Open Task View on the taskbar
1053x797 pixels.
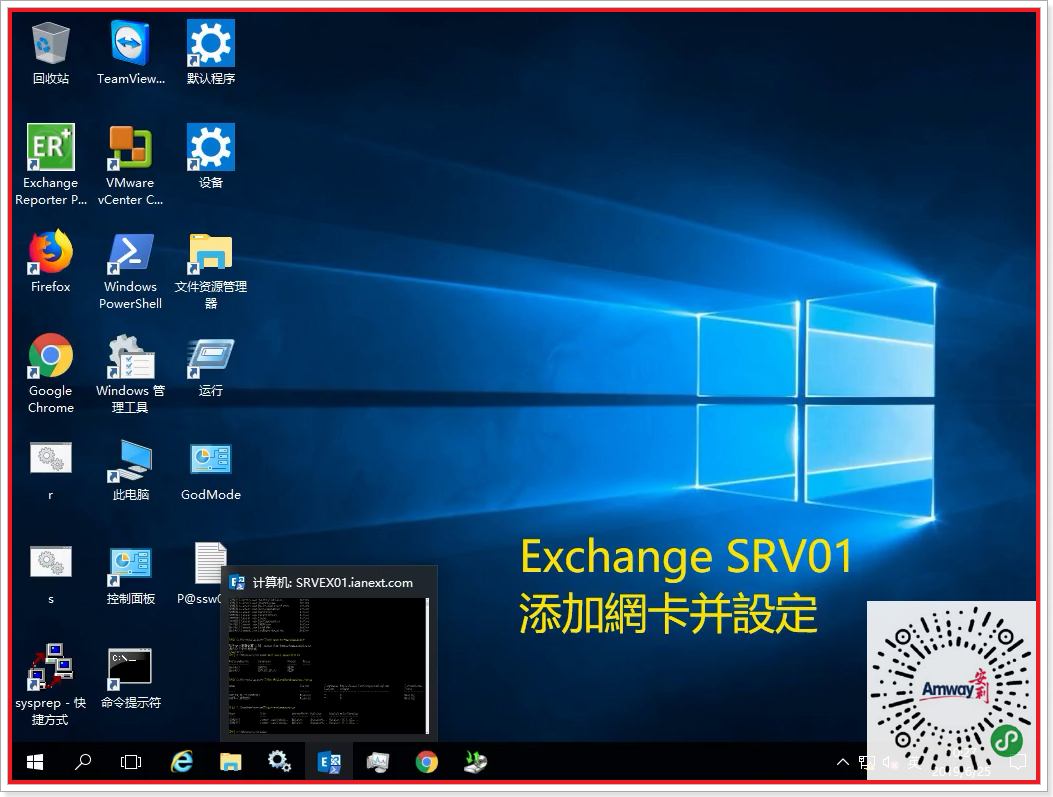[x=131, y=761]
